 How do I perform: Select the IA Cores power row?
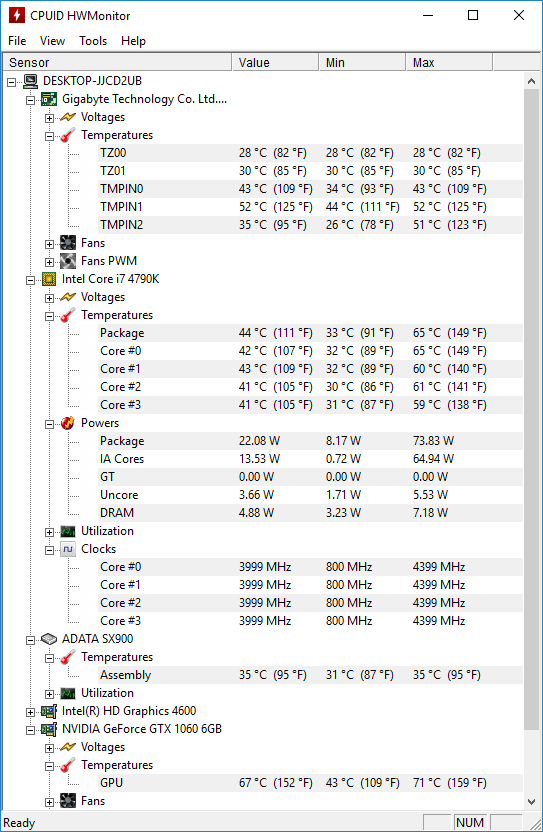coord(311,459)
